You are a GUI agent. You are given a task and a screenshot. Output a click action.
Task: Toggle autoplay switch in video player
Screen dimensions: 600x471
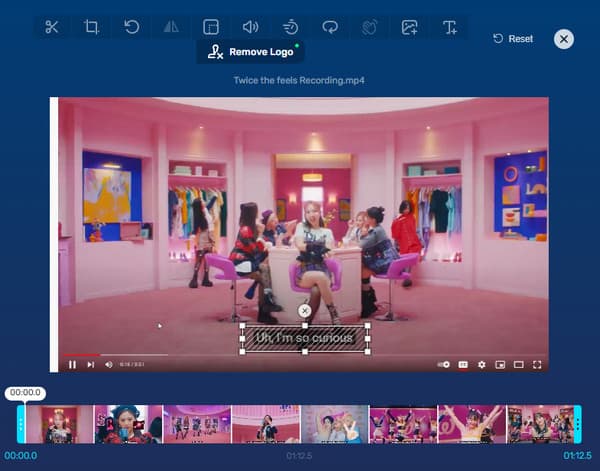point(443,365)
